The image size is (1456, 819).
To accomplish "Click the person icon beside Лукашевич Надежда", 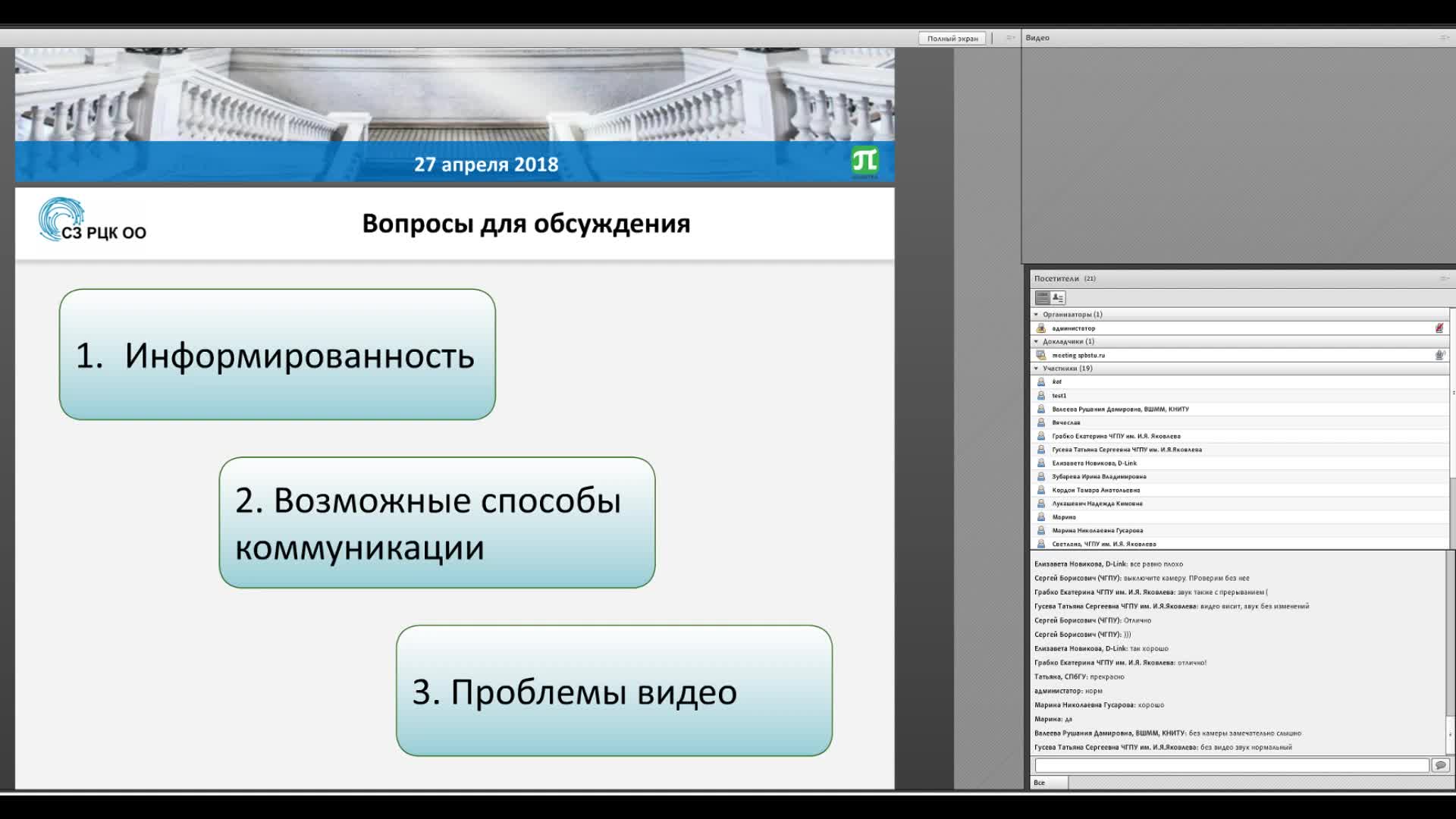I will point(1041,504).
